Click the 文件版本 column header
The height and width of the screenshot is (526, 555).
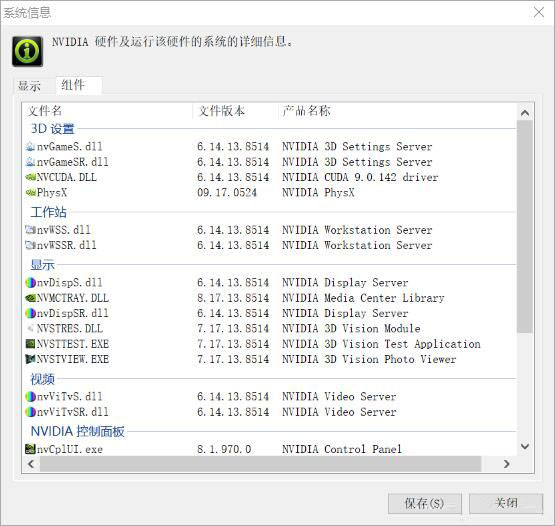[222, 111]
